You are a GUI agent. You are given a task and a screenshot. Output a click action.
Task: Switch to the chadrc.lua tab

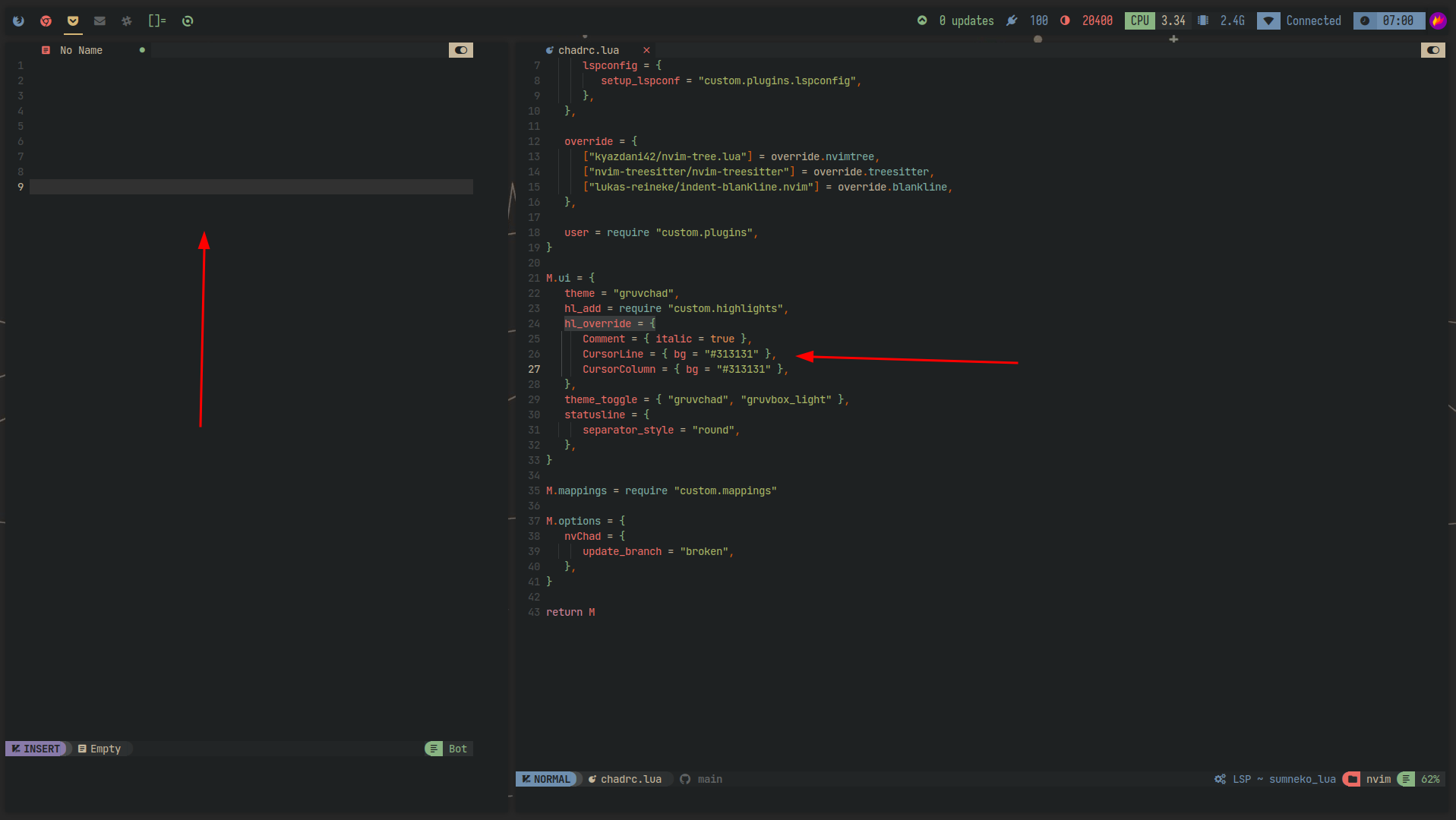coord(589,50)
